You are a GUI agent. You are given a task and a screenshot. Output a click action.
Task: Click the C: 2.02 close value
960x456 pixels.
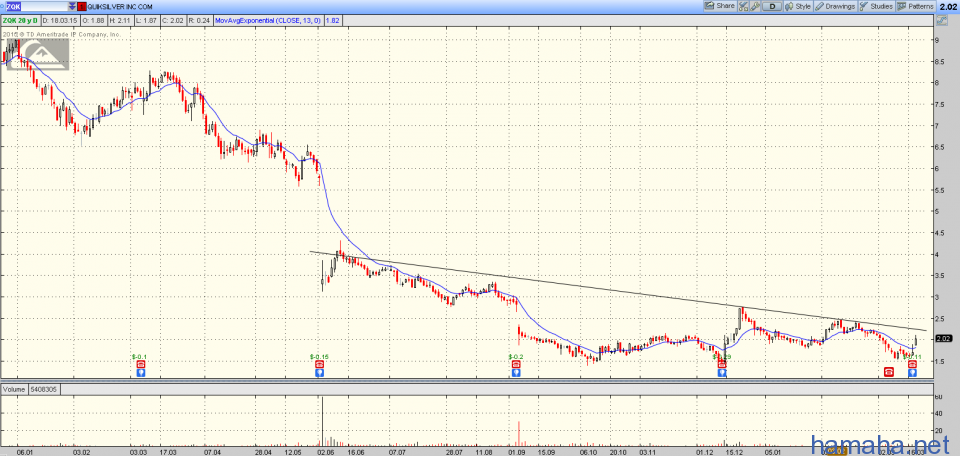click(174, 20)
